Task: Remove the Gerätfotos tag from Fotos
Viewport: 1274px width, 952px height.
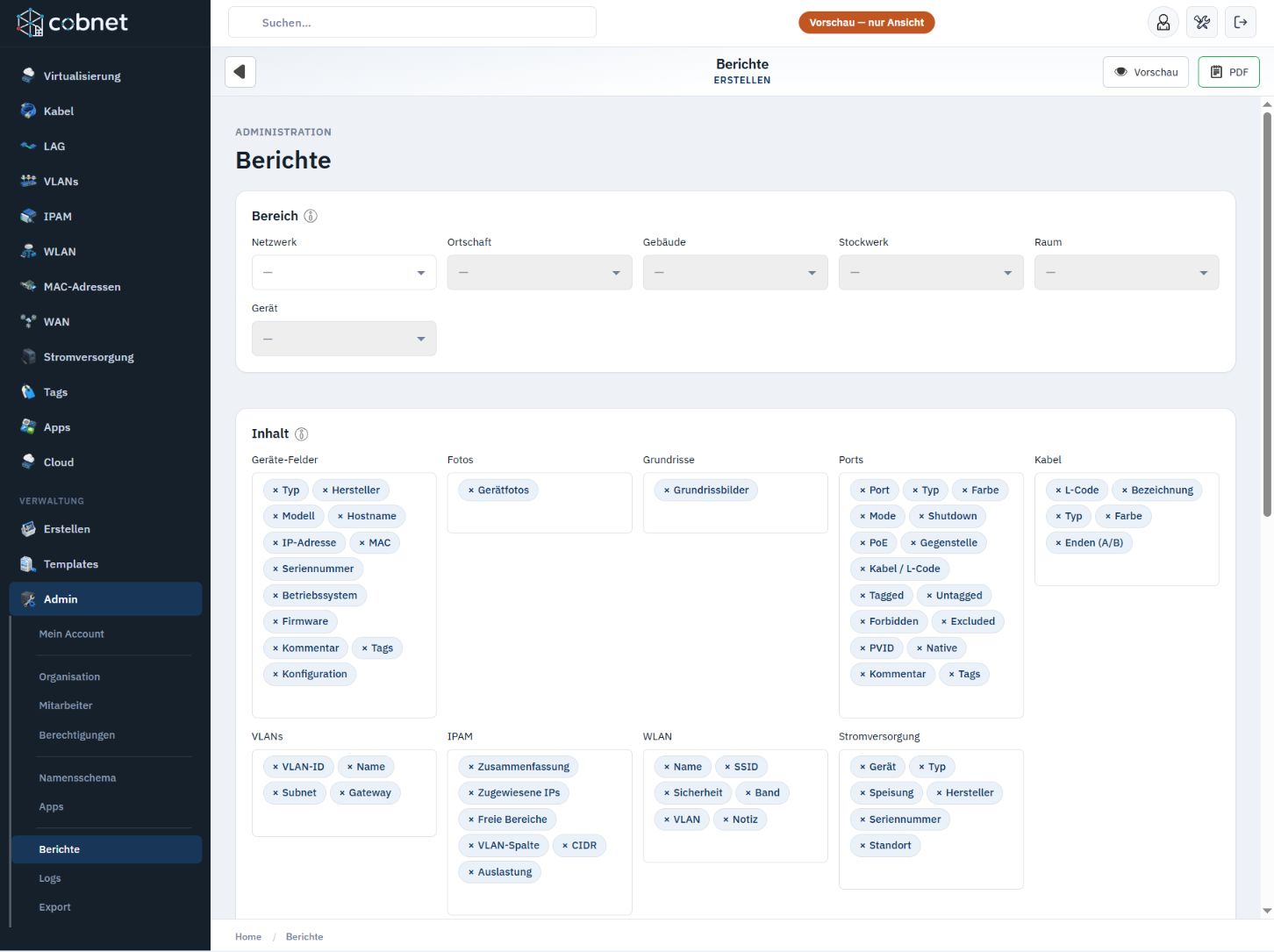Action: [471, 490]
